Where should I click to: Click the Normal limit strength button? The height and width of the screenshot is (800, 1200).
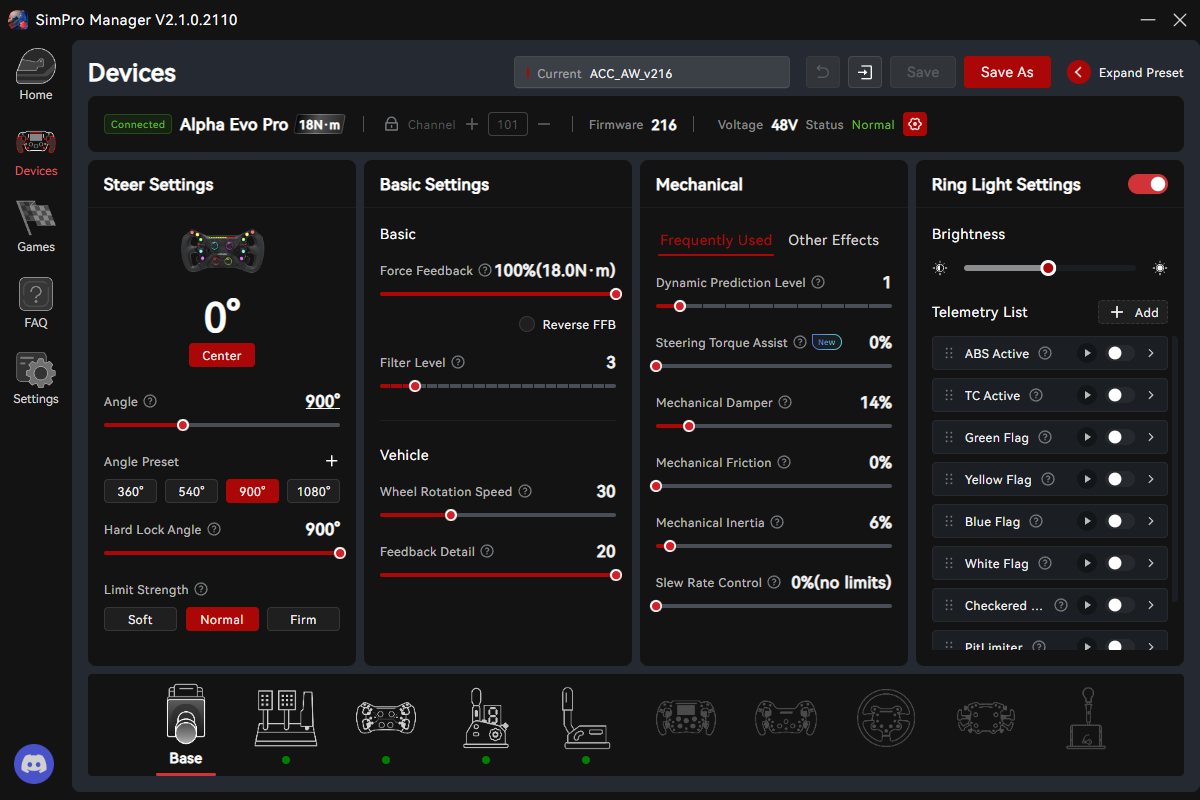pos(222,619)
